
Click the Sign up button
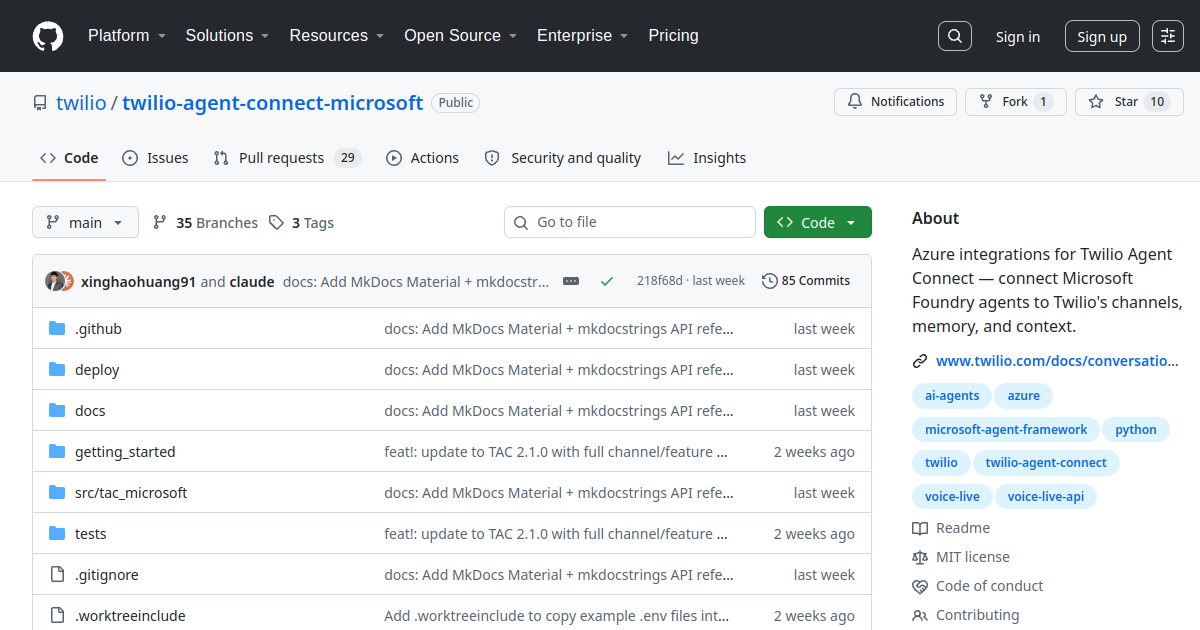(1102, 37)
